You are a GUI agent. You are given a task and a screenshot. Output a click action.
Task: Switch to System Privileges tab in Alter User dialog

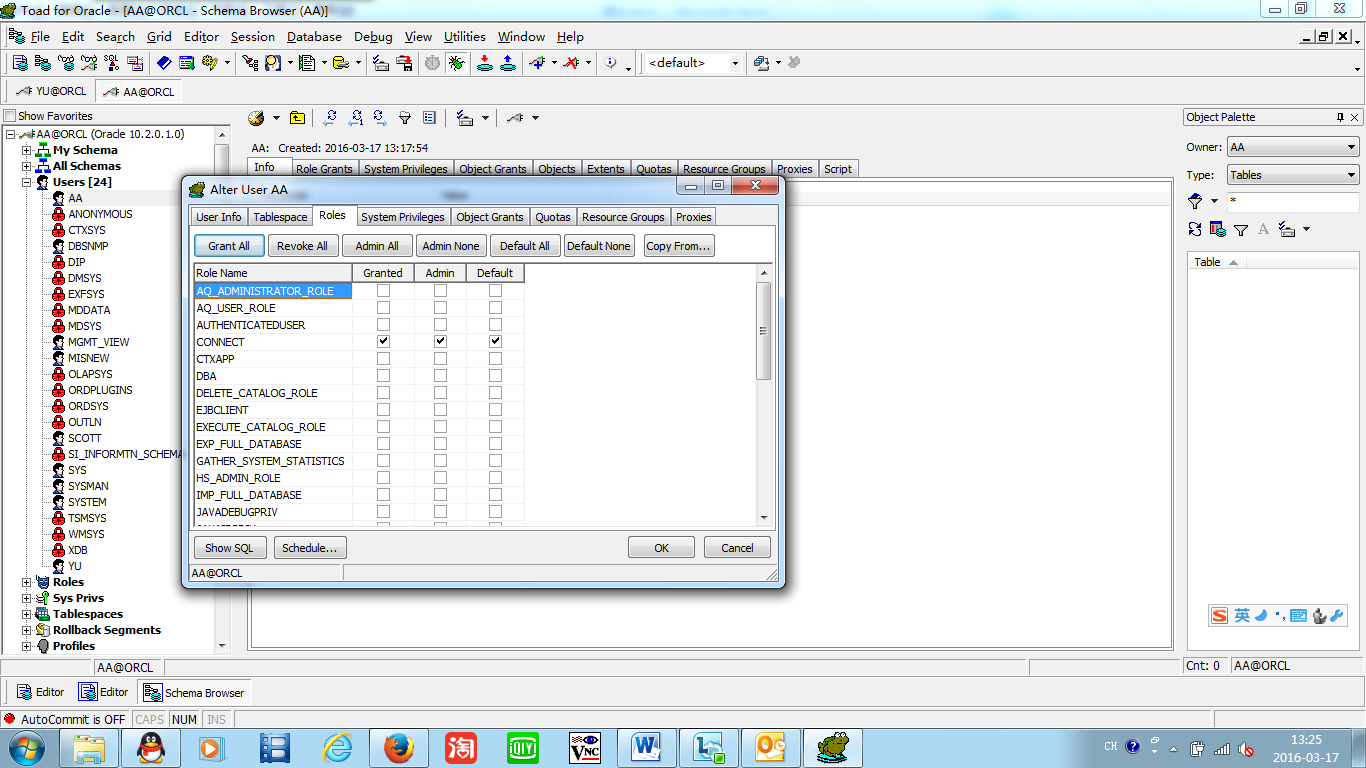(402, 217)
